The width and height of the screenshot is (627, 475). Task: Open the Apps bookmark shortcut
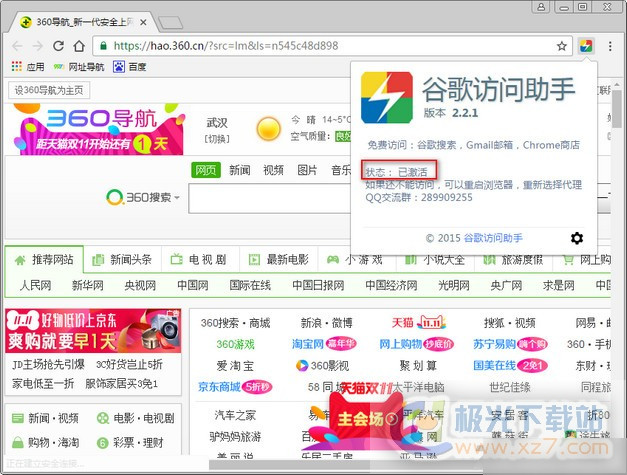point(27,67)
